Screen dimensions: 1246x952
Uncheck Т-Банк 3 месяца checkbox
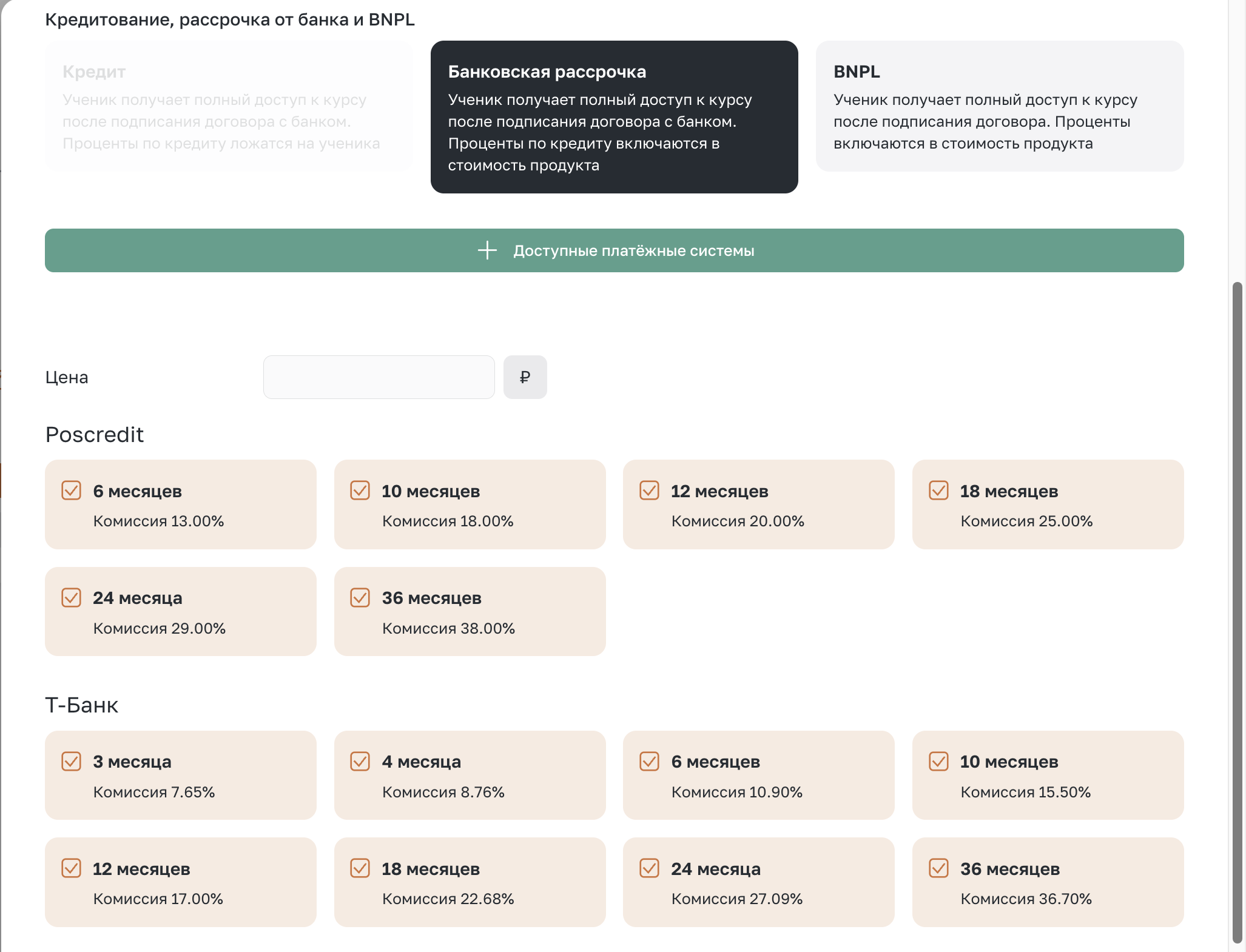click(72, 762)
